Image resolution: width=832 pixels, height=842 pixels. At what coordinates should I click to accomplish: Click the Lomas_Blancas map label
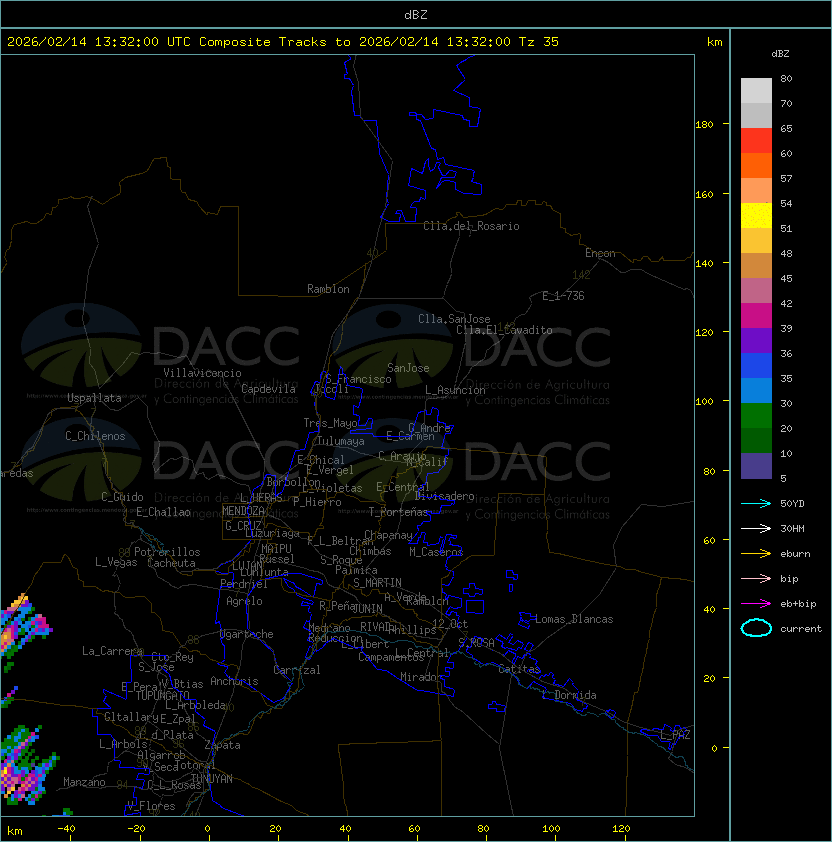(x=574, y=619)
